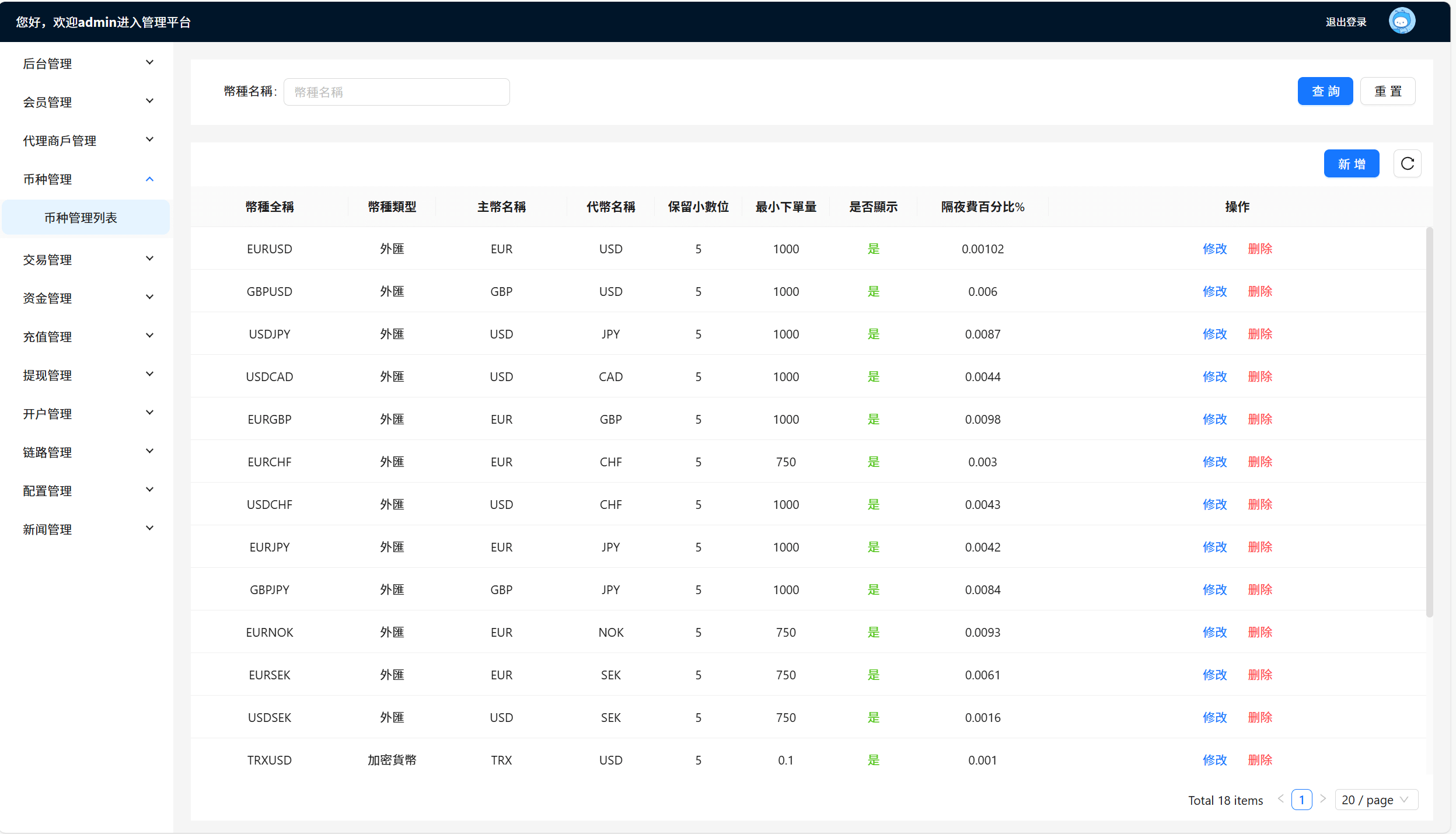The width and height of the screenshot is (1456, 834).
Task: Click 修改 for the TRXUSD row
Action: tap(1214, 760)
